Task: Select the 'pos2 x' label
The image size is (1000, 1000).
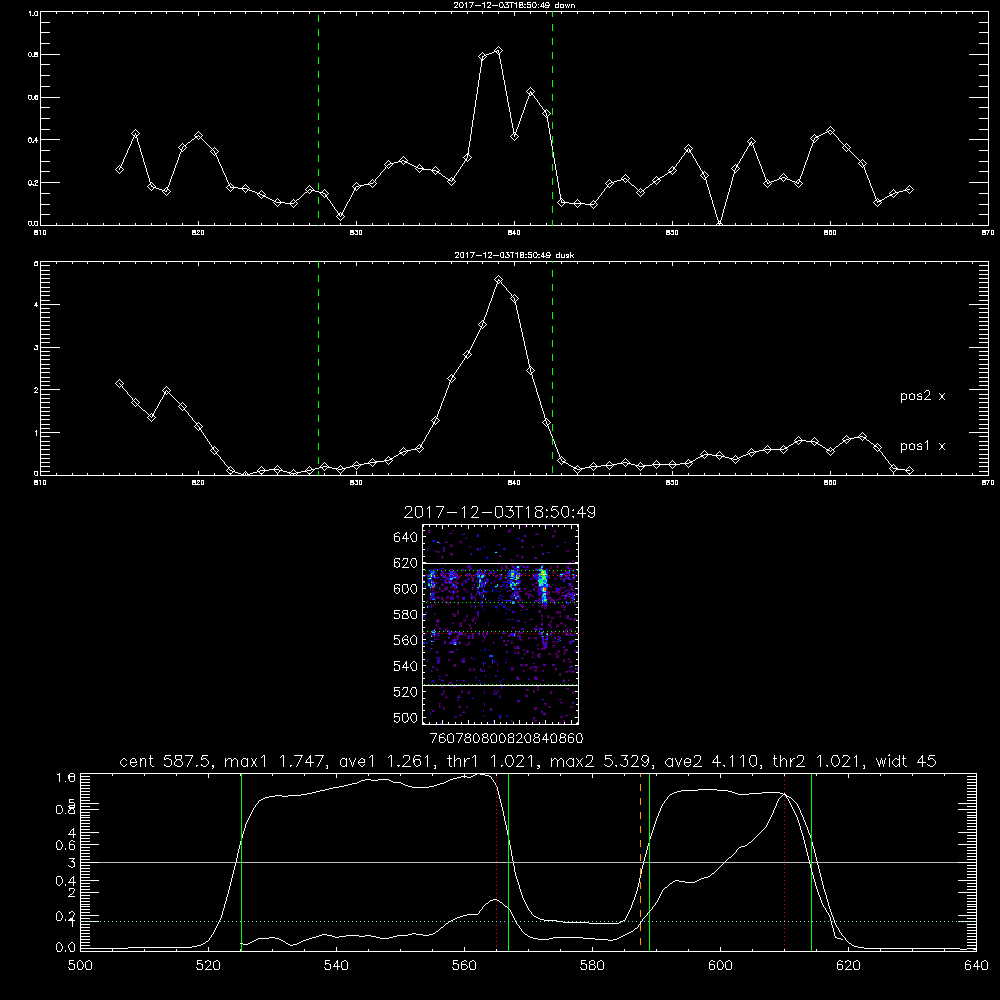Action: [x=922, y=396]
